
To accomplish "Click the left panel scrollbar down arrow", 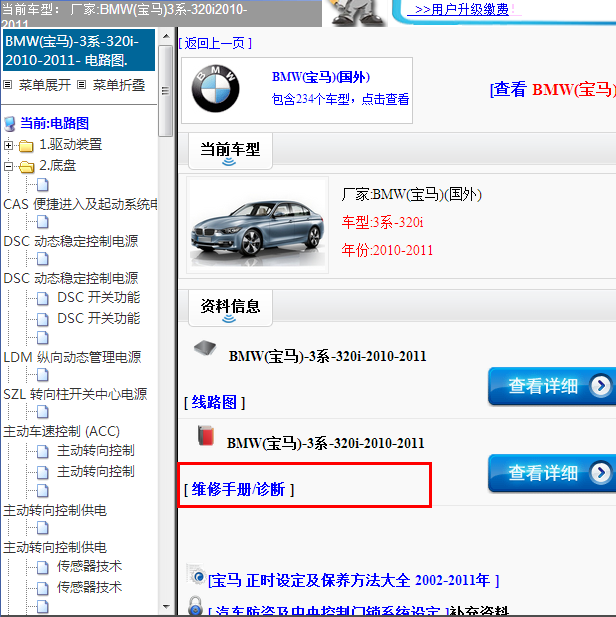I will [x=166, y=606].
